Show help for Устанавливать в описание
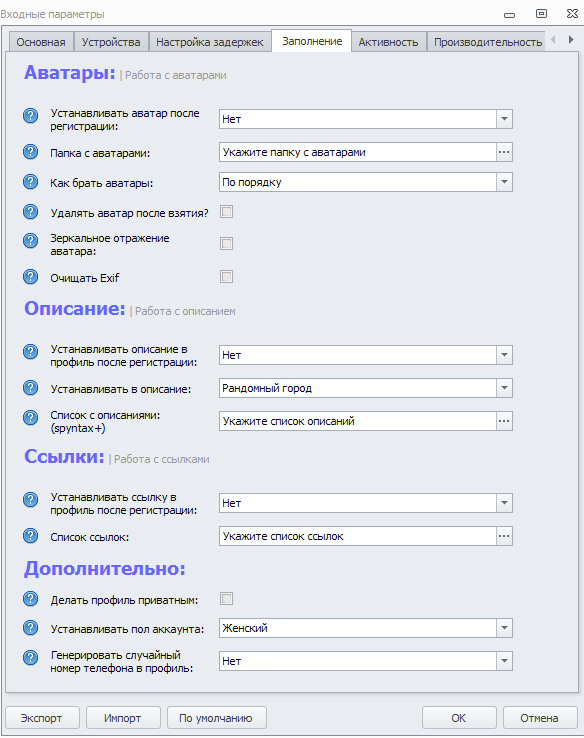 point(31,388)
